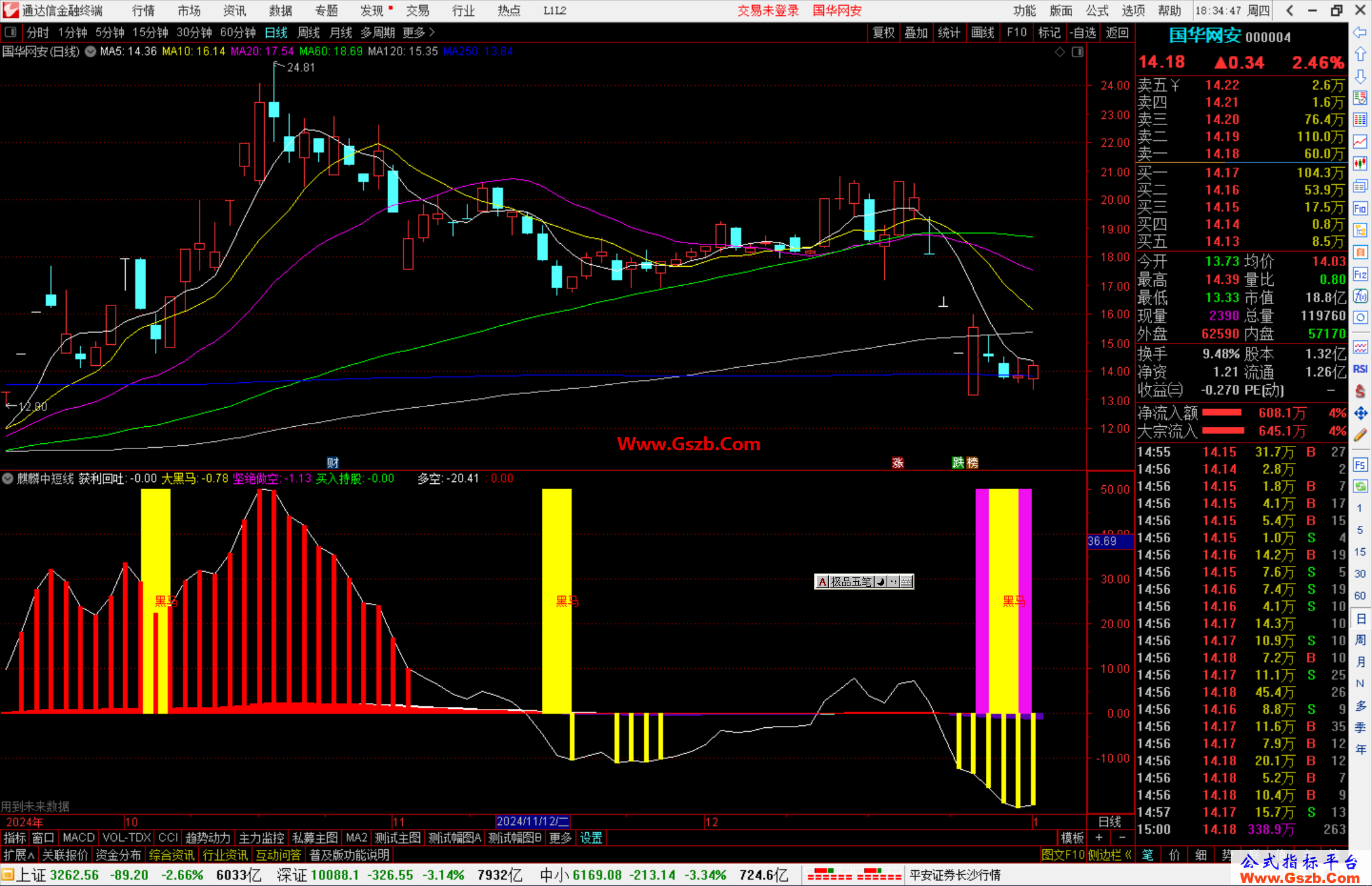1372x886 pixels.
Task: Click the up arrow icon in right sidebar
Action: (1360, 55)
